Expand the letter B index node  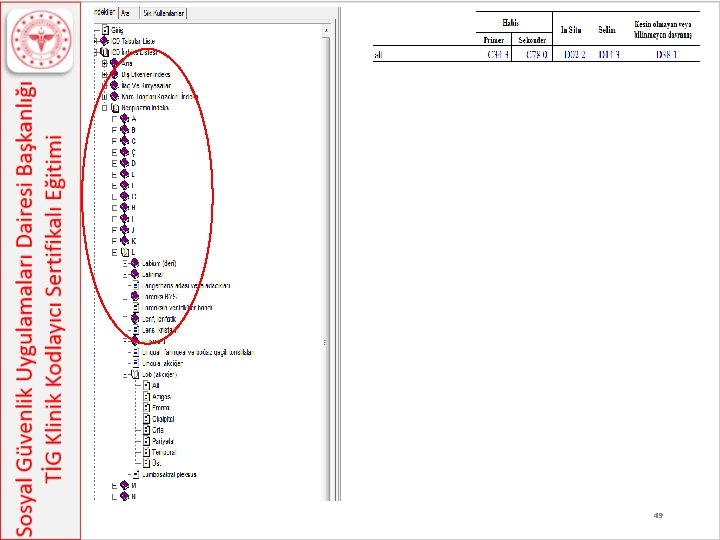(114, 130)
